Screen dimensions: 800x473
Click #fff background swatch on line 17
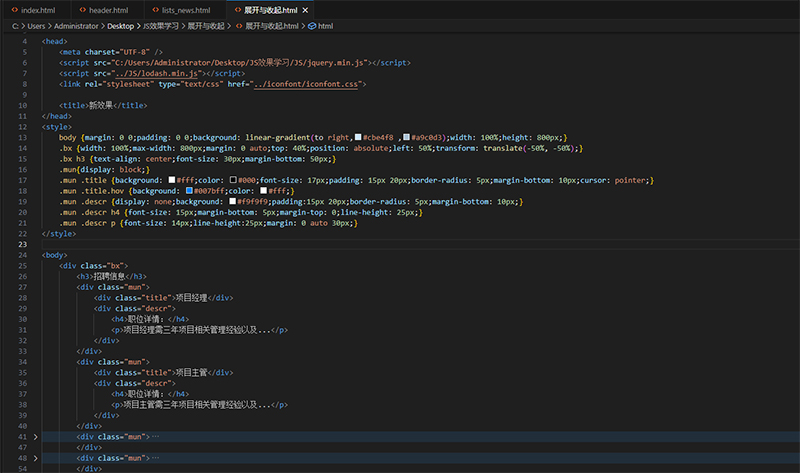point(172,180)
